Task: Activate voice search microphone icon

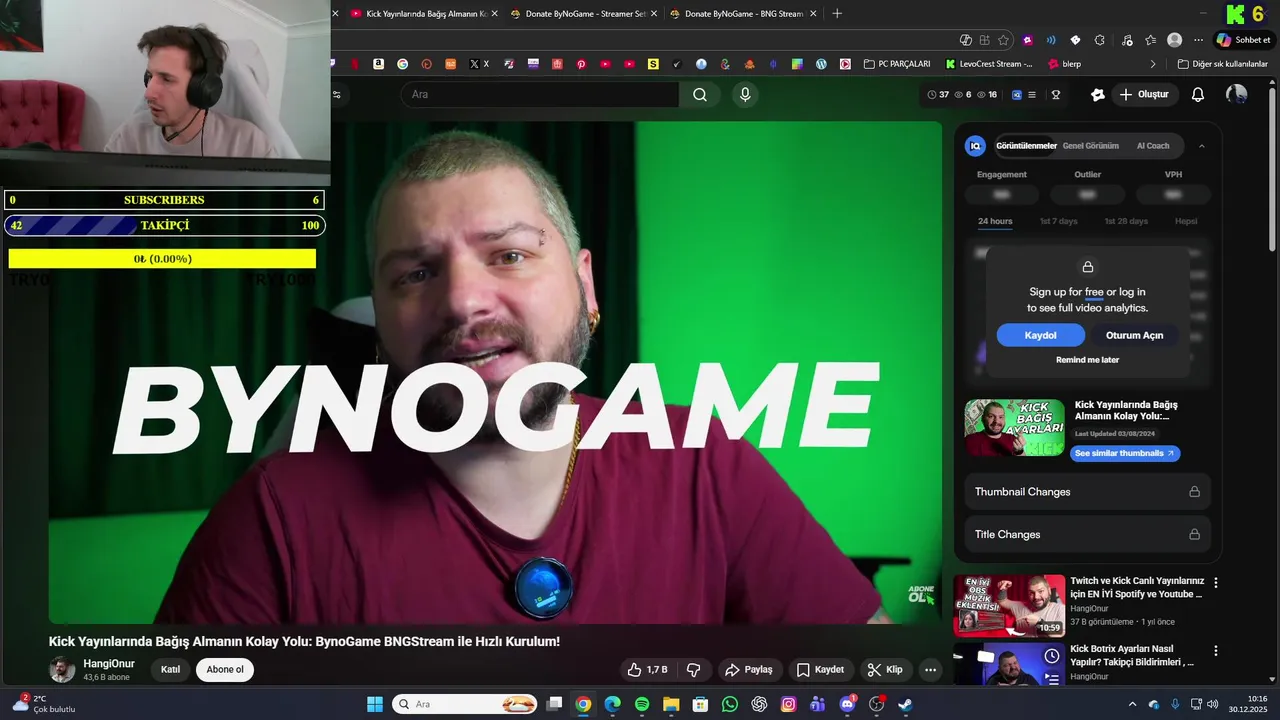Action: (x=744, y=95)
